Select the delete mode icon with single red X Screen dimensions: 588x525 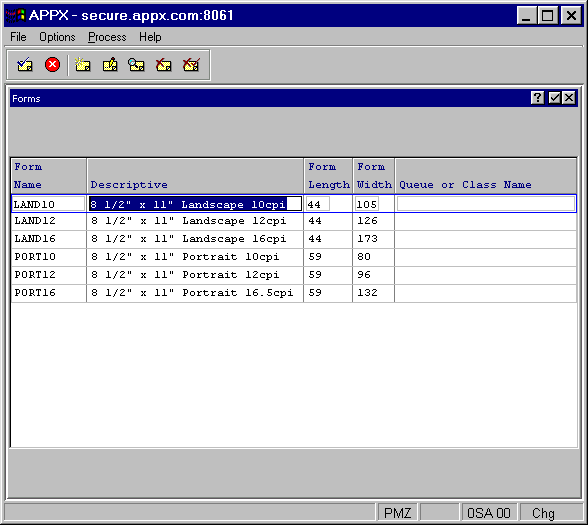[164, 65]
